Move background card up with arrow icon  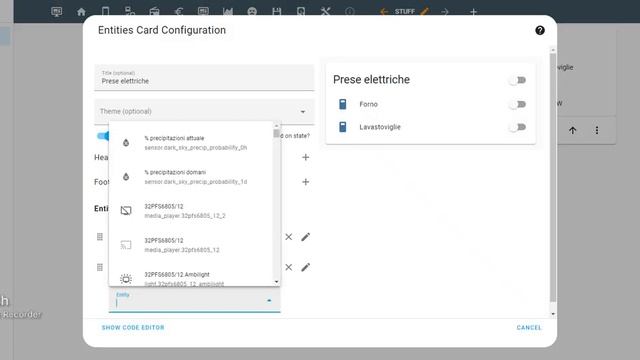(573, 131)
